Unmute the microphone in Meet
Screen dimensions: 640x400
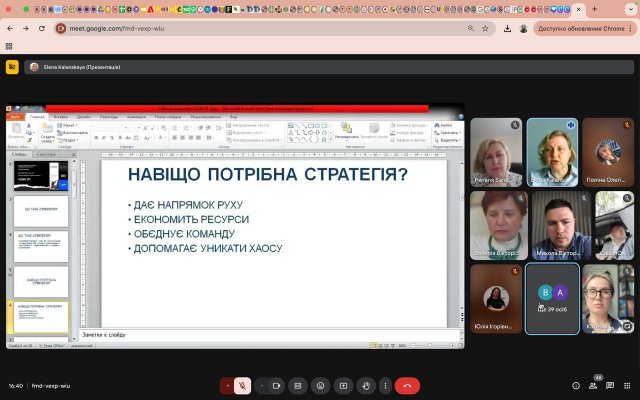[242, 385]
